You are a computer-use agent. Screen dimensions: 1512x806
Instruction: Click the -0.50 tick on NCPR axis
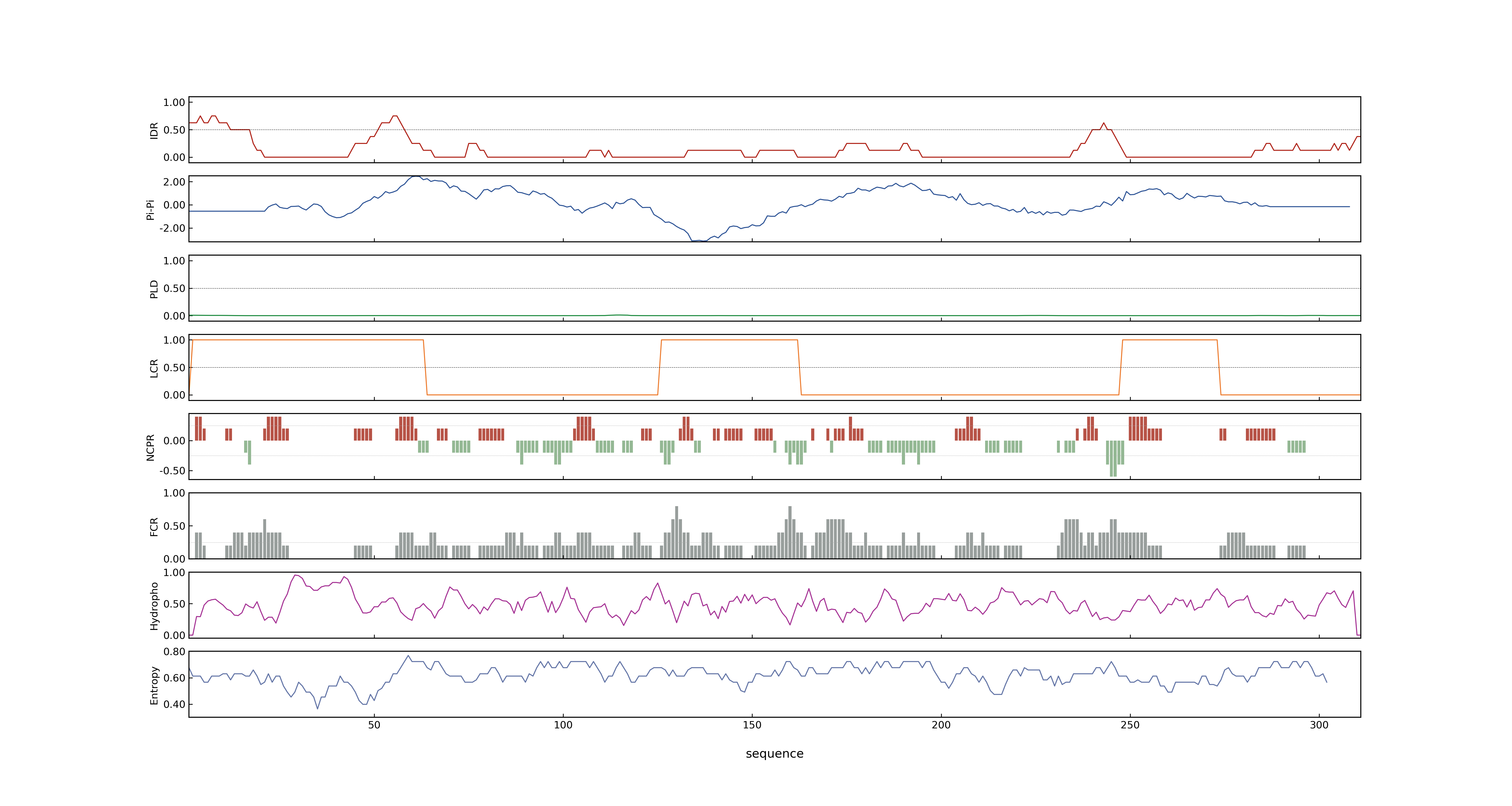coord(172,471)
